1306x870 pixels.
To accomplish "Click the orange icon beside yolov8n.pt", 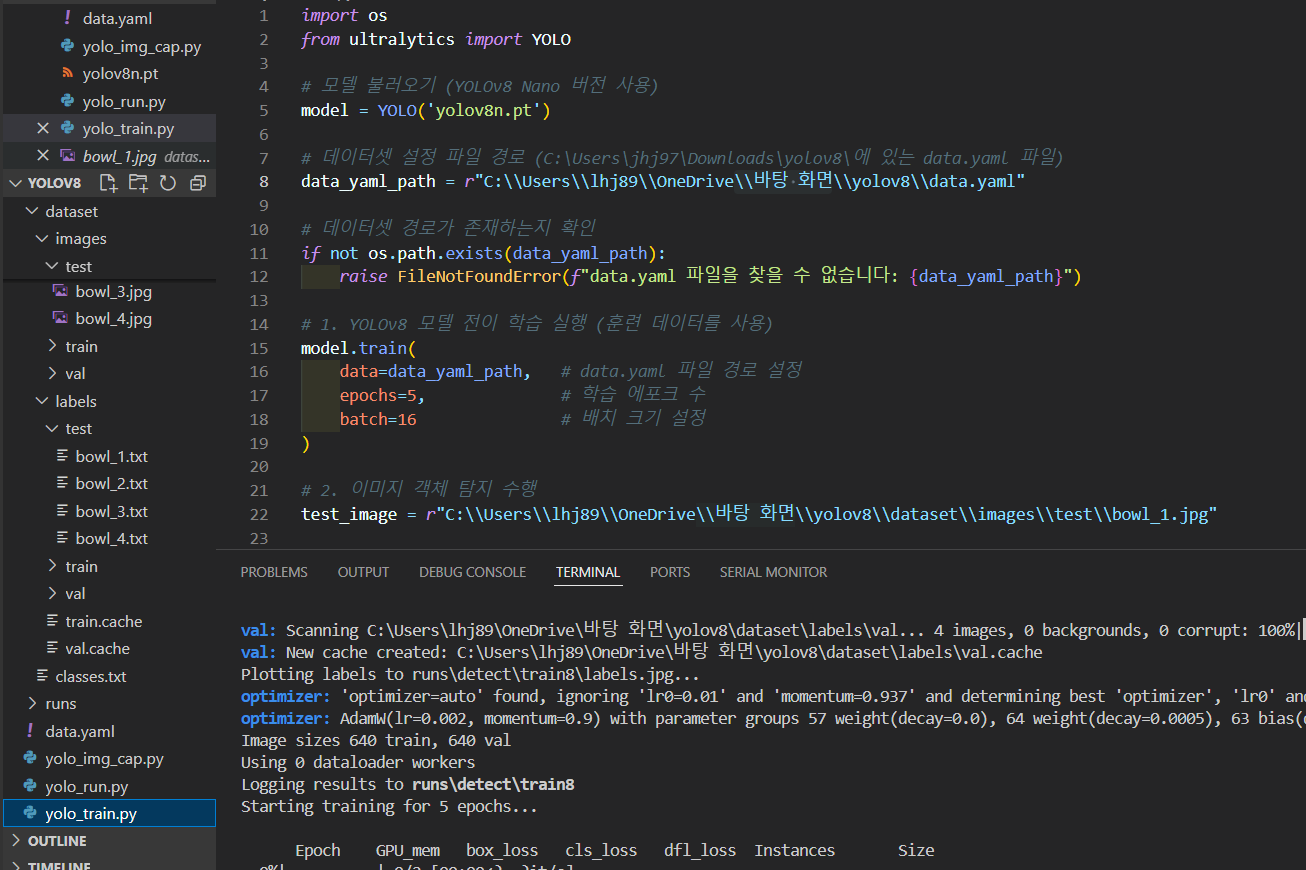I will click(x=67, y=73).
